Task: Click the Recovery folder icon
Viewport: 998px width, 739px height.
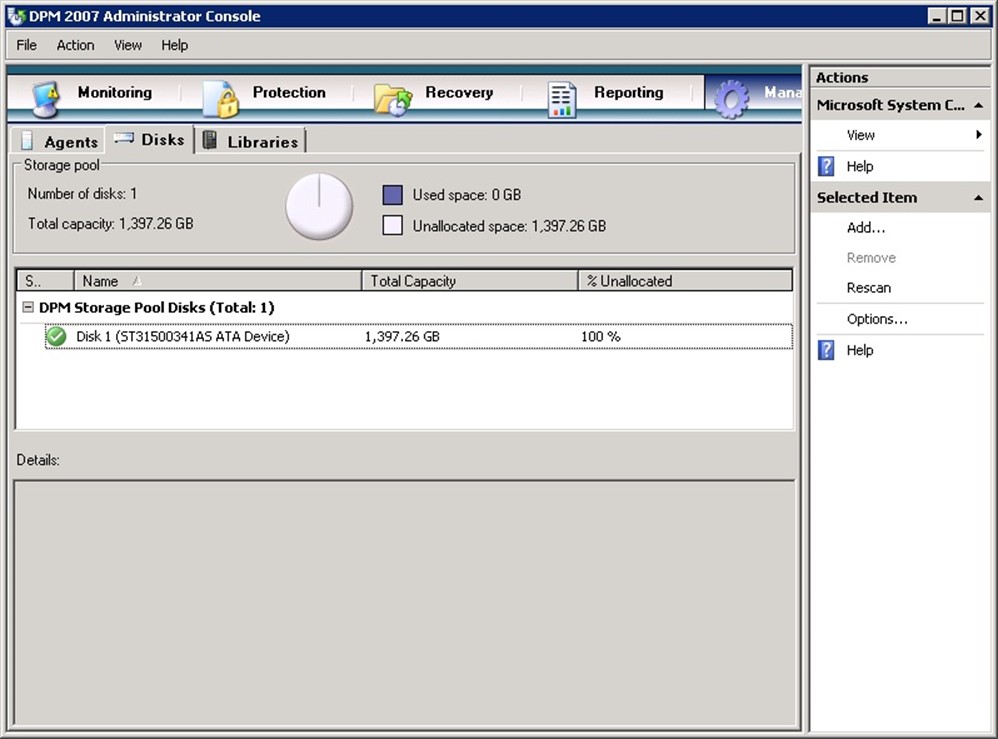Action: [393, 98]
